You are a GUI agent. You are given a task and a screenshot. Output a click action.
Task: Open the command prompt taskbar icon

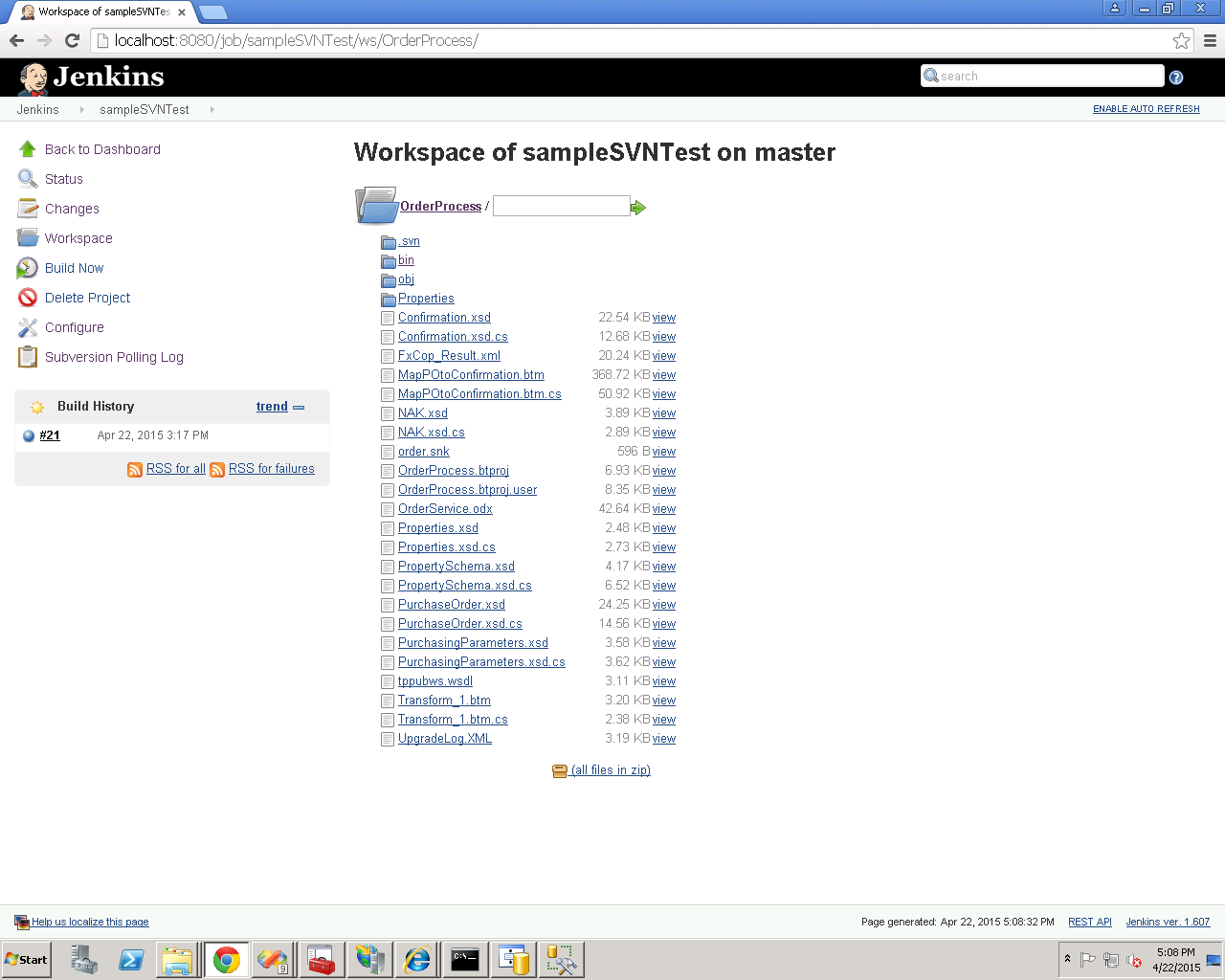[465, 960]
